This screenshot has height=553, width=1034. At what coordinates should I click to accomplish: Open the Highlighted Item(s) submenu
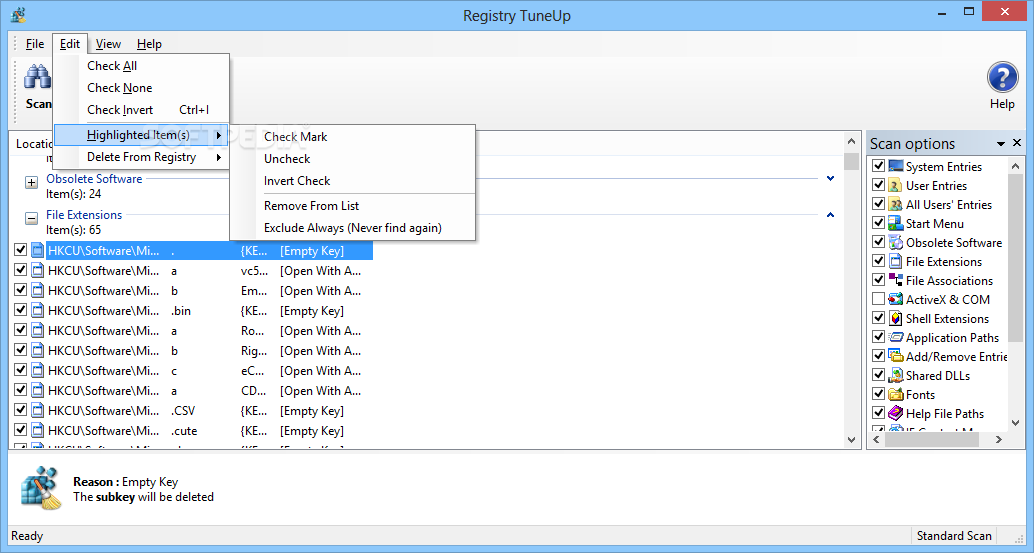pos(141,135)
